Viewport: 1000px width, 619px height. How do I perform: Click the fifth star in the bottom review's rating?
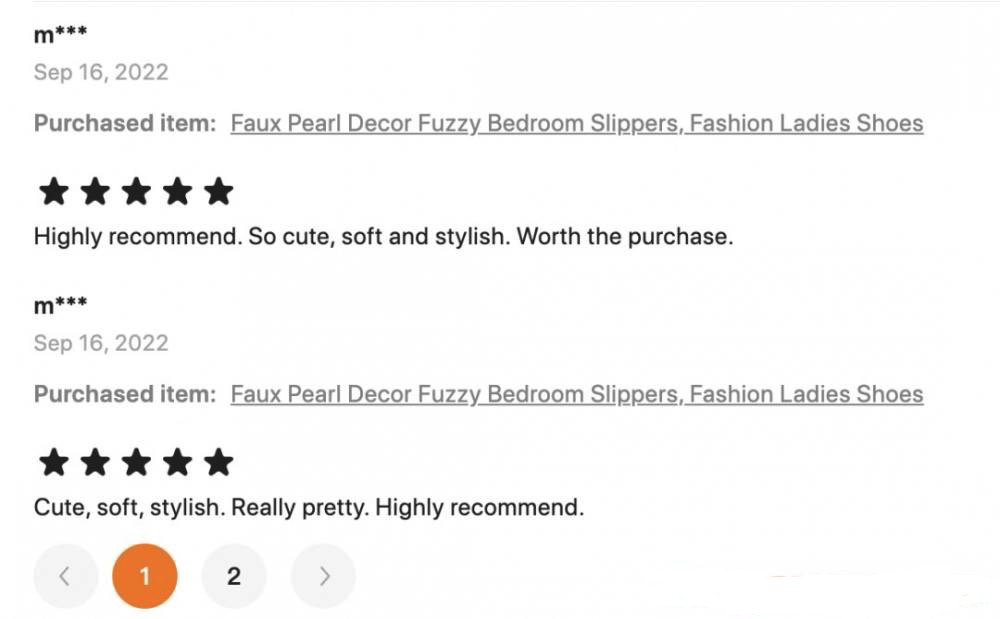[x=218, y=462]
